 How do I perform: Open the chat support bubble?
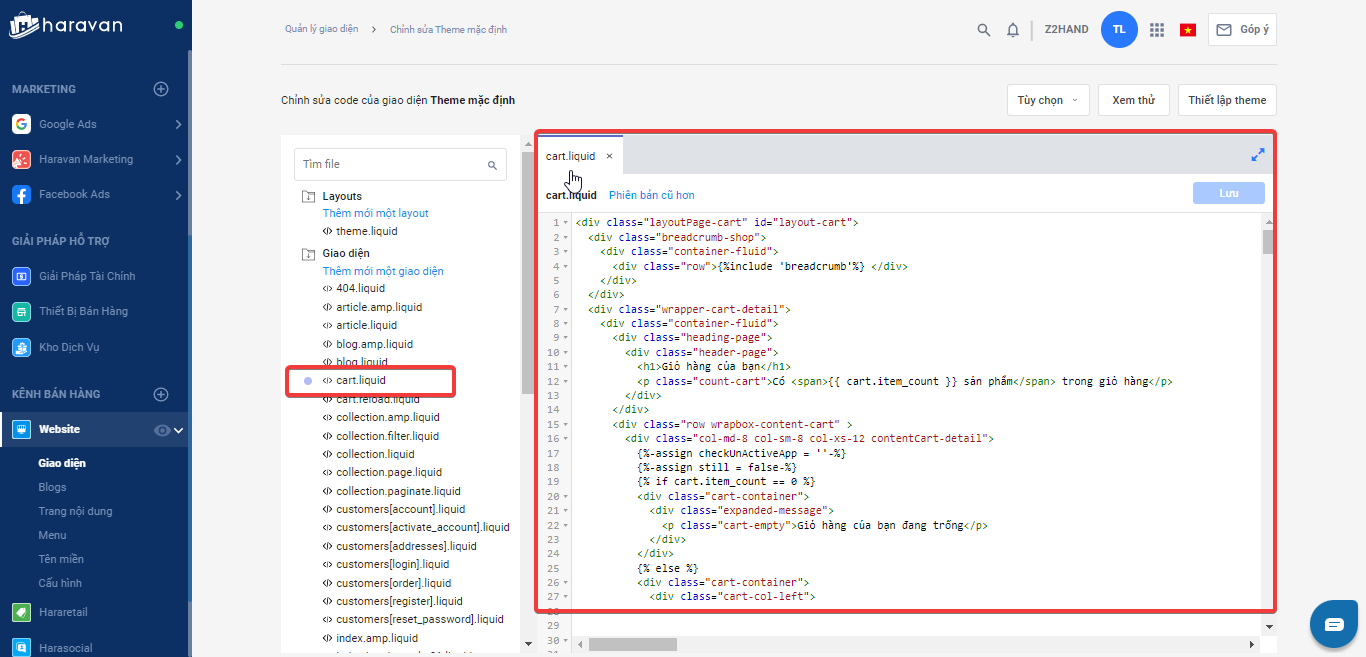1334,624
